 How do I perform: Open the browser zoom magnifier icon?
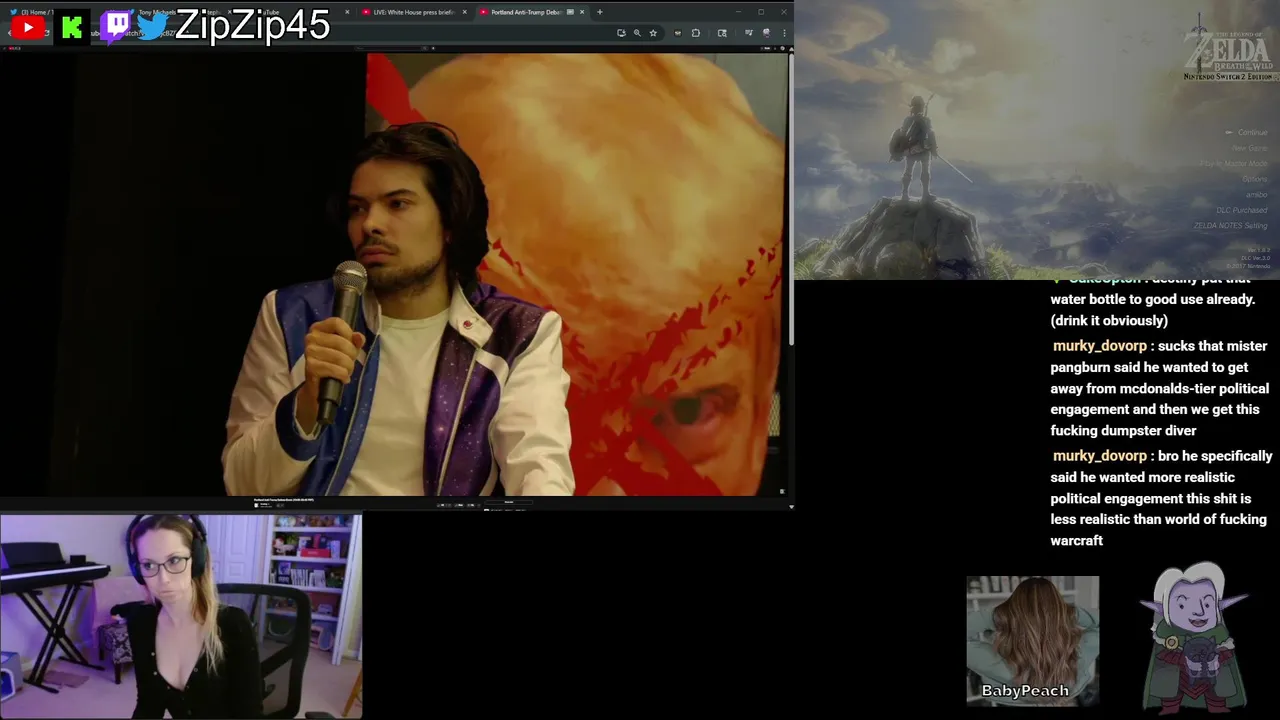(637, 33)
